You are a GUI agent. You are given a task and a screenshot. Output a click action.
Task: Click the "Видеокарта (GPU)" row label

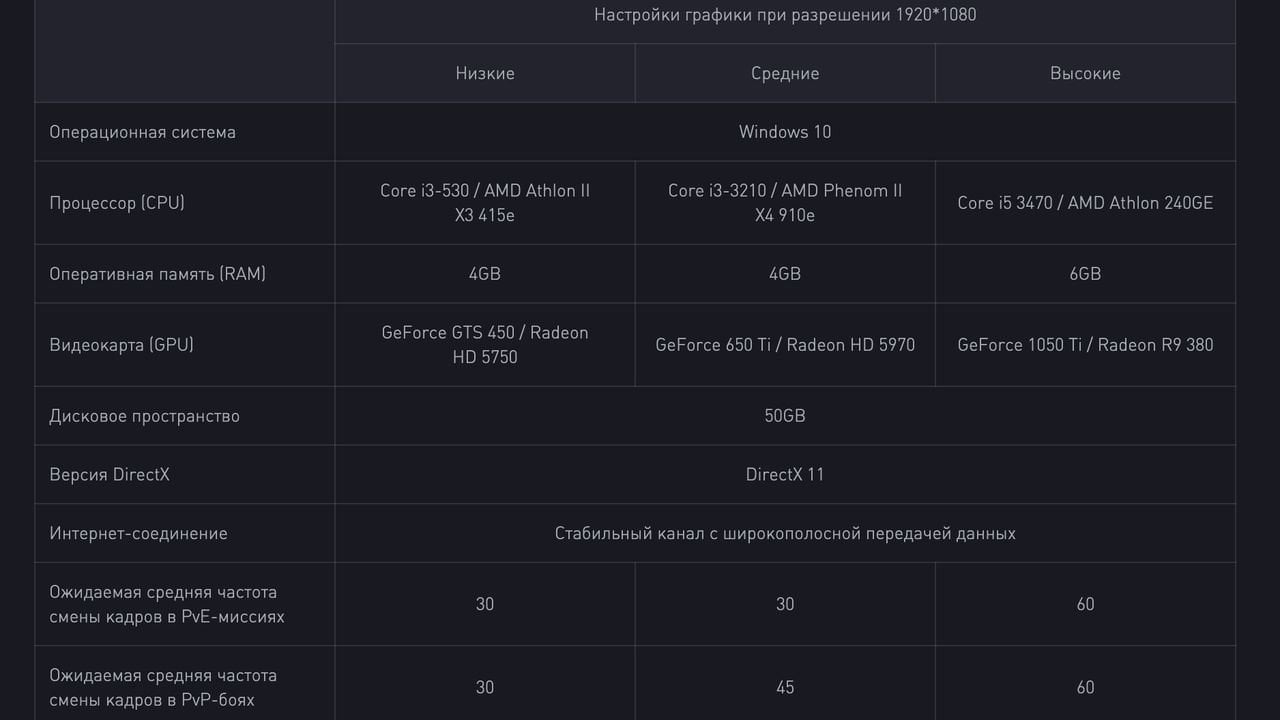(x=122, y=345)
